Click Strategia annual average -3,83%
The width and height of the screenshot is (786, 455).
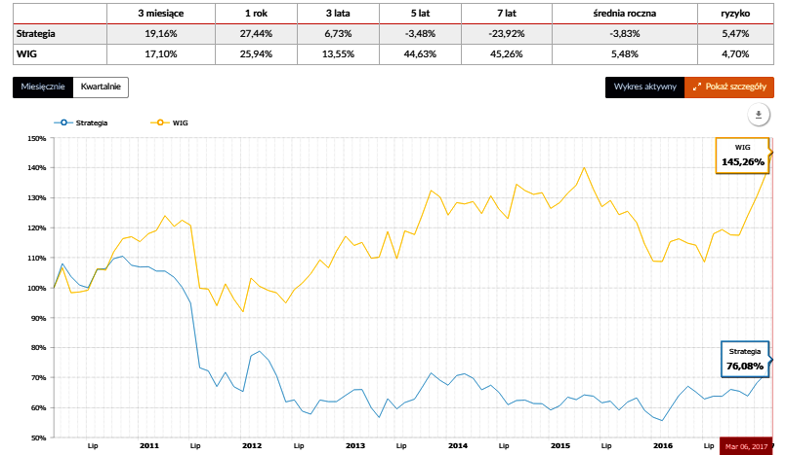click(625, 34)
